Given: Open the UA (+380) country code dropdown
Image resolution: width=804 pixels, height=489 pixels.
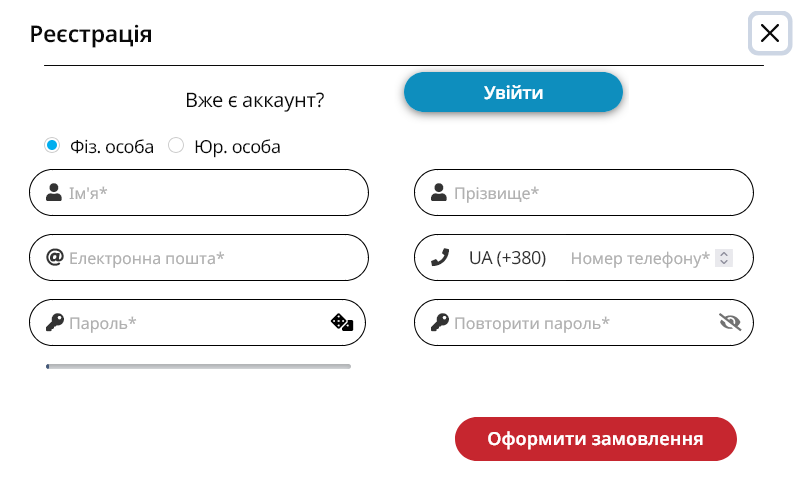Looking at the screenshot, I should pyautogui.click(x=507, y=258).
